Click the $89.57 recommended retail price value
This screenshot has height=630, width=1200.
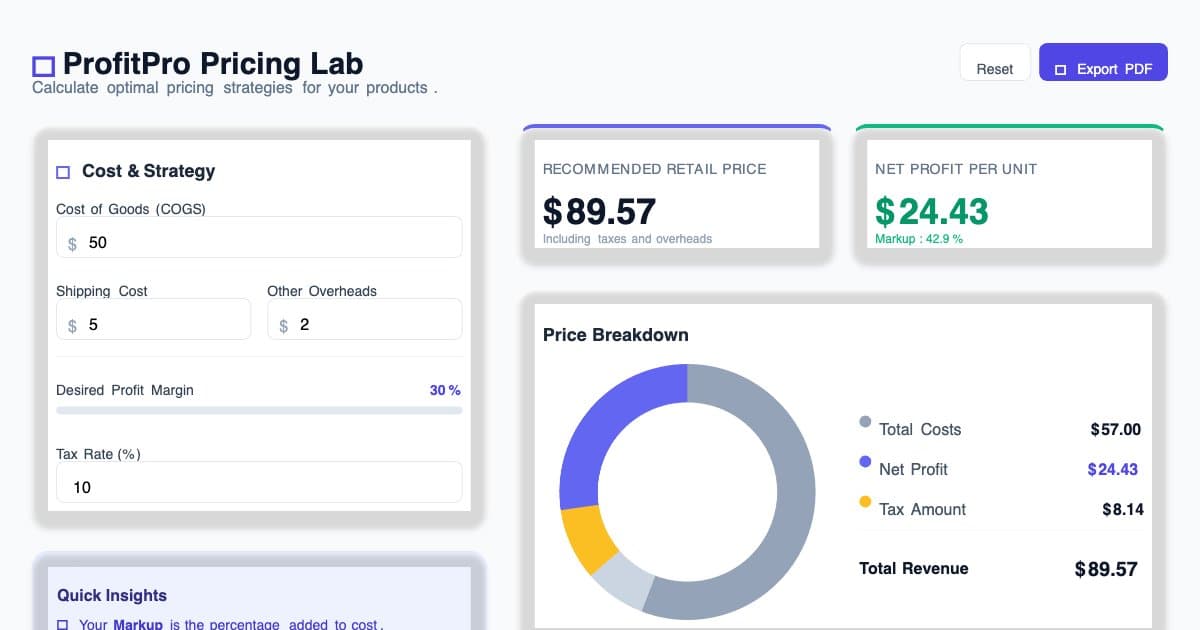(599, 211)
